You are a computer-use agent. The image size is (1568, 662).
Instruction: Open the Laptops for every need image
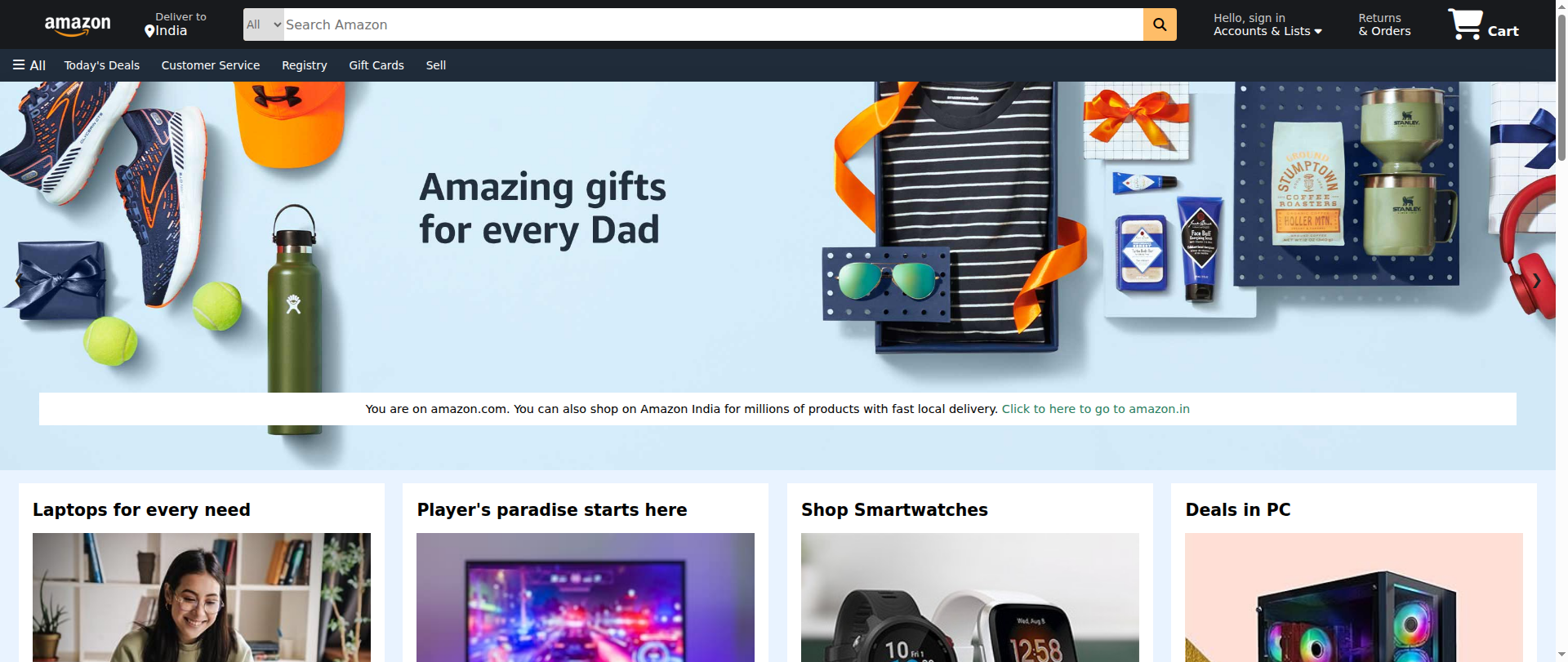point(202,598)
